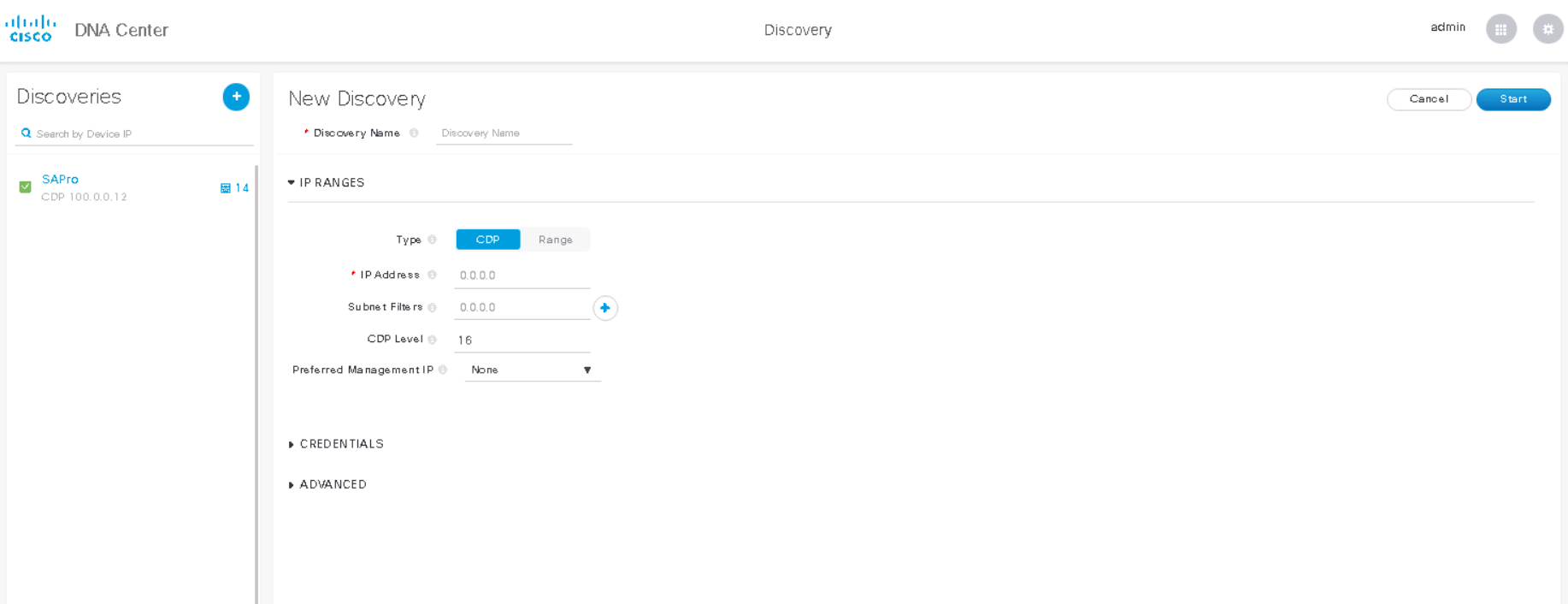The width and height of the screenshot is (1568, 604).
Task: Select CDP discovery type
Action: pyautogui.click(x=488, y=240)
